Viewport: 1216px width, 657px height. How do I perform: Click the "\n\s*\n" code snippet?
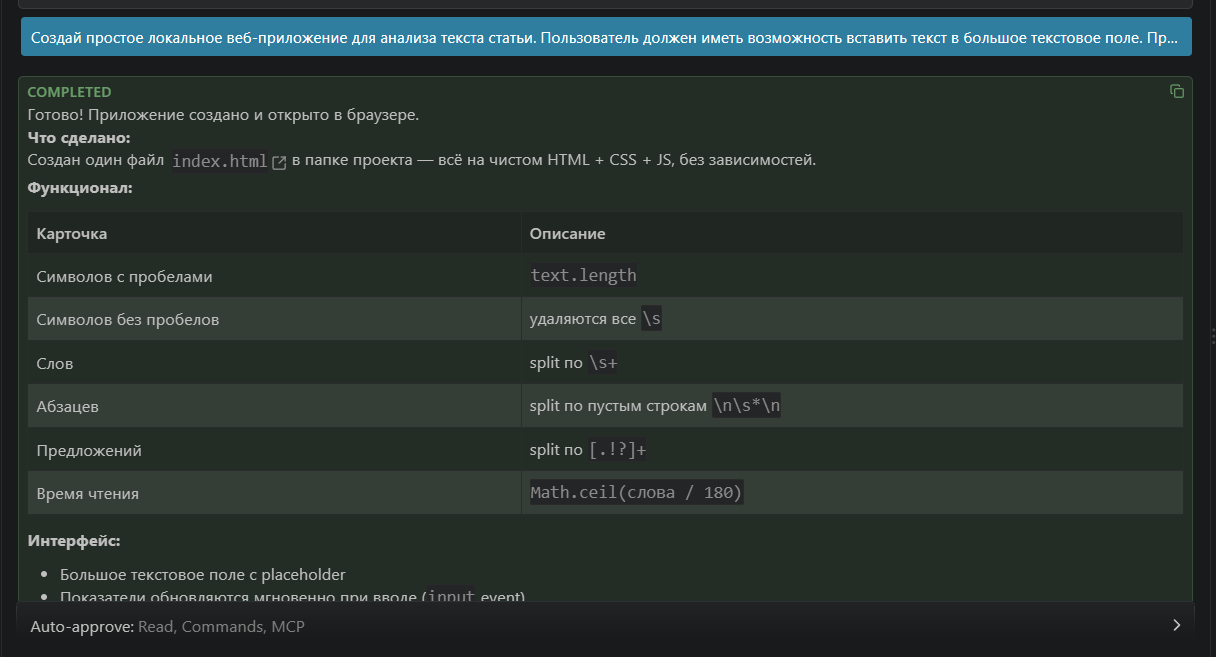746,406
